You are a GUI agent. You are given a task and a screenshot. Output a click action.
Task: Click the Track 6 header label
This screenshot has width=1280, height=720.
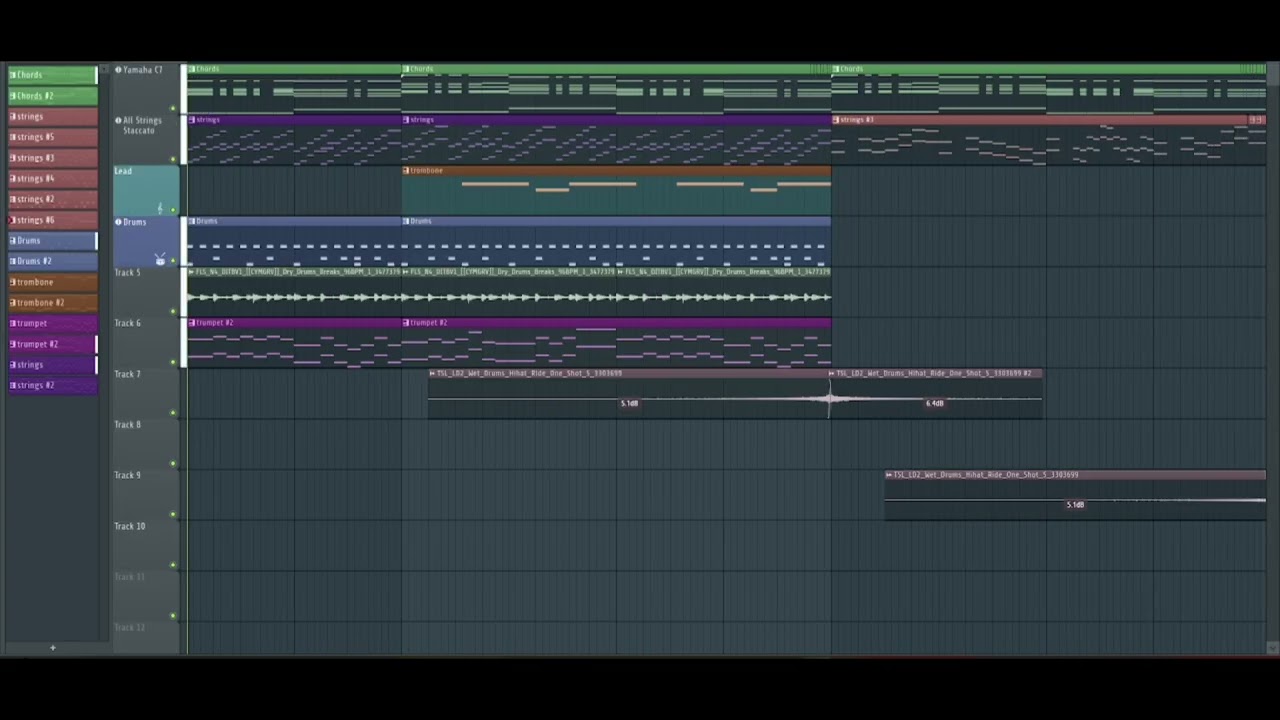point(128,323)
